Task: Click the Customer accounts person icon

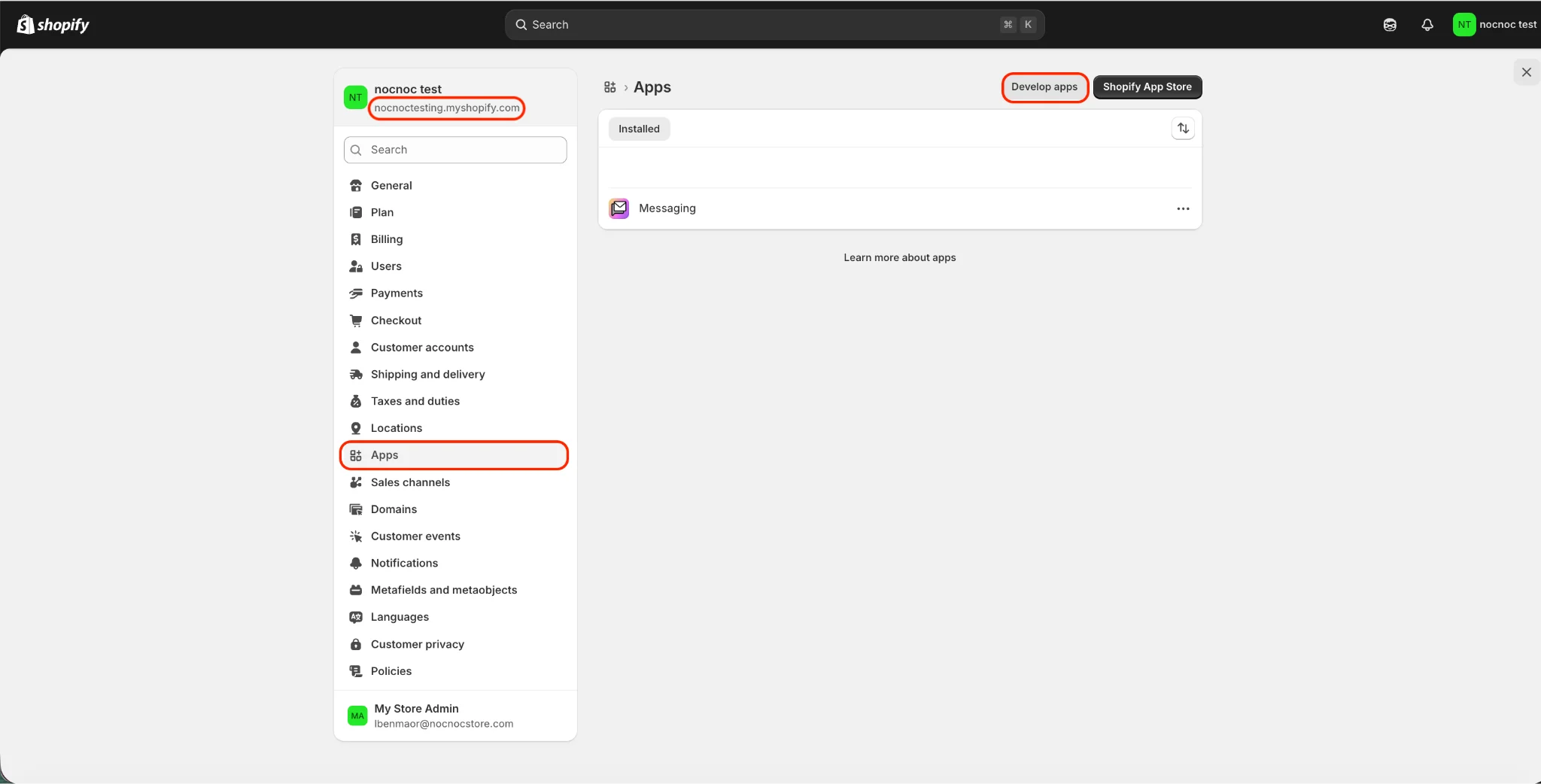Action: [x=356, y=348]
